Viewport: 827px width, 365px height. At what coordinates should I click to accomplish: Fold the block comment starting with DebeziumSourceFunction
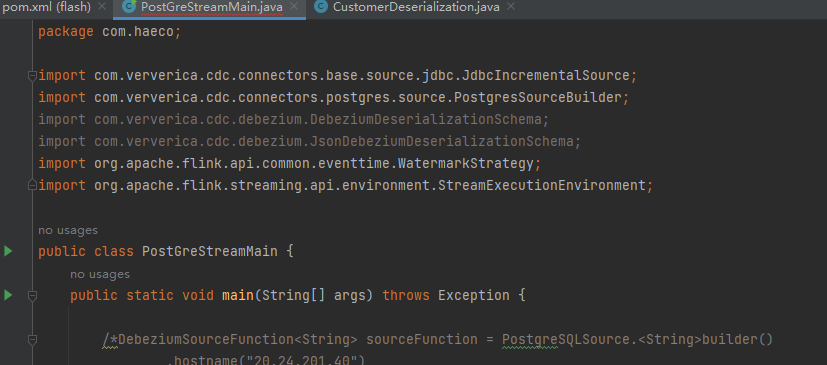(32, 340)
